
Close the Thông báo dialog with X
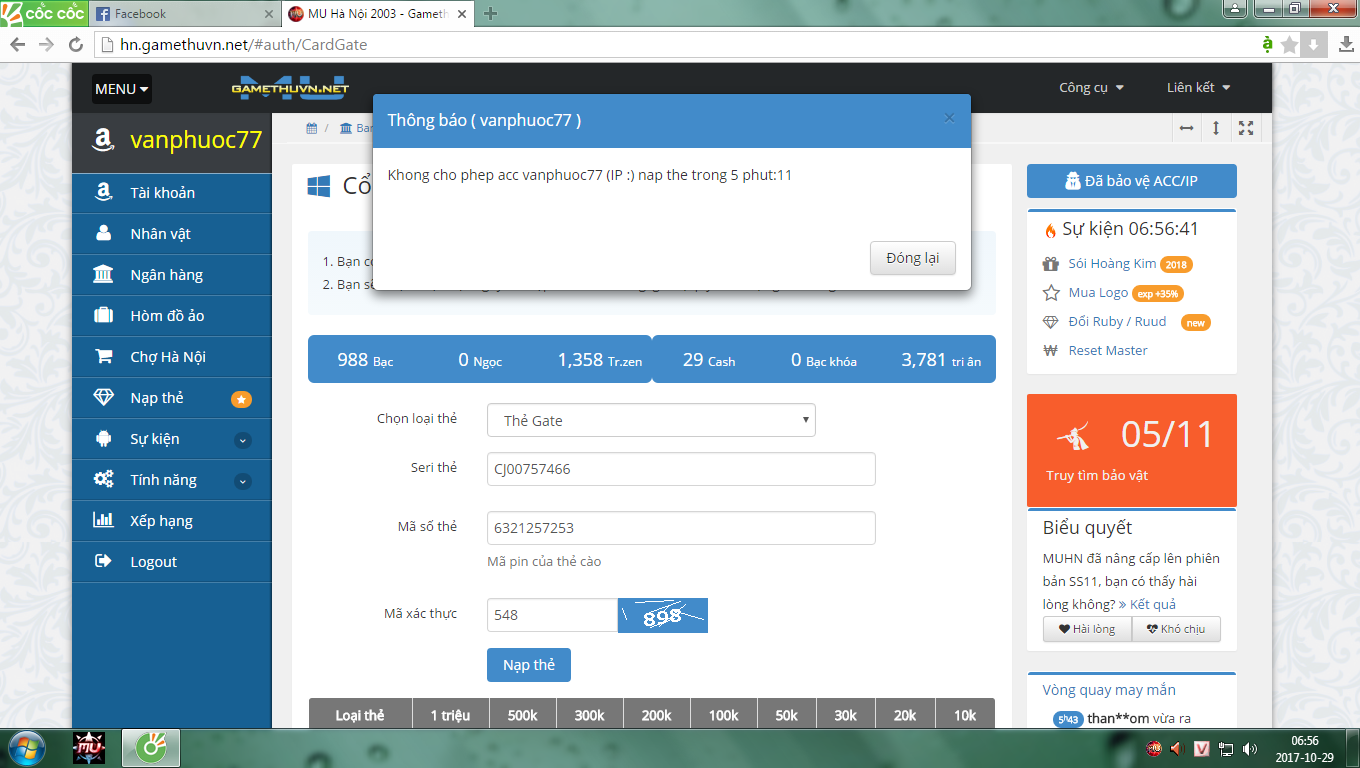[949, 119]
